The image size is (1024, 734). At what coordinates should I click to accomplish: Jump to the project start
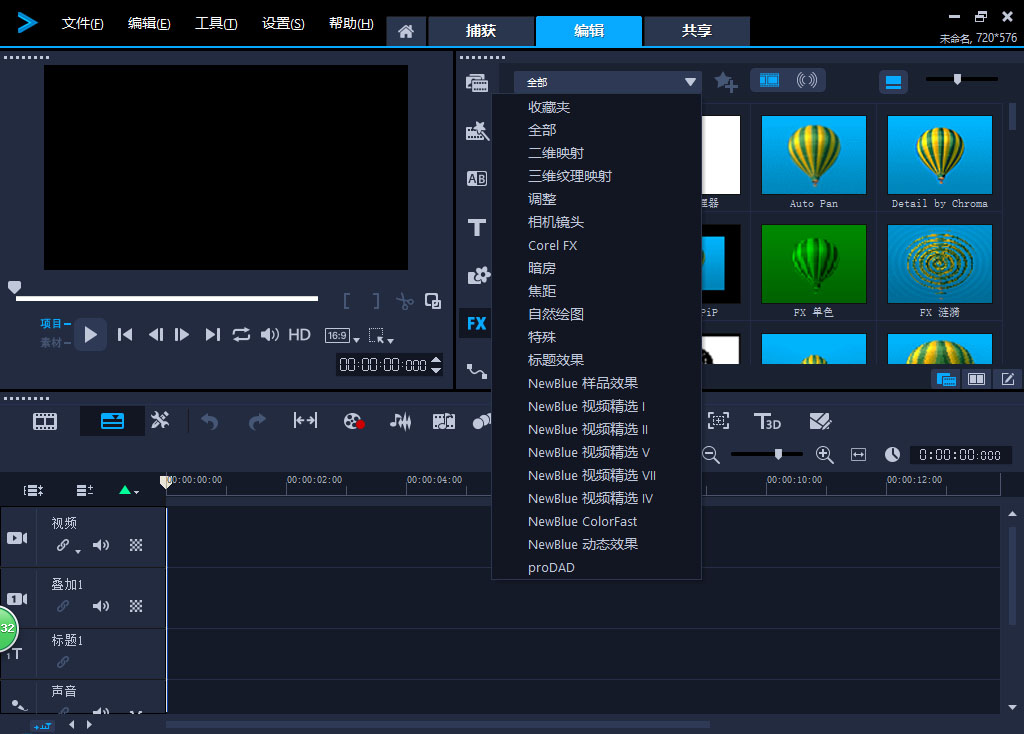pos(125,335)
